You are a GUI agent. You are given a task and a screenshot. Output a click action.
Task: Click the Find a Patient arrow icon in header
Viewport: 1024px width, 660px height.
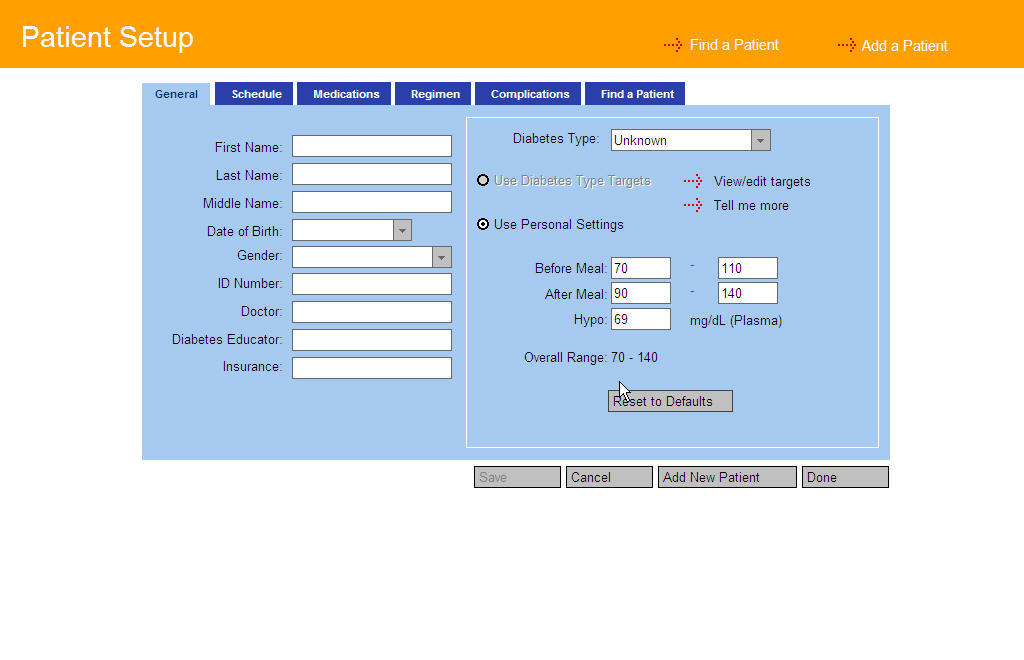pos(673,45)
